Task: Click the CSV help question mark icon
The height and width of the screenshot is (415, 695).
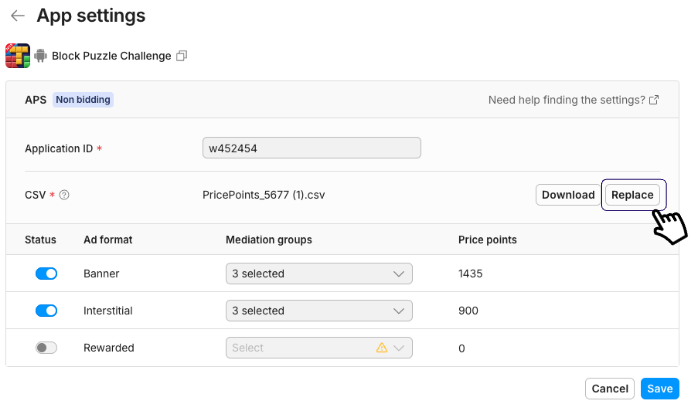Action: click(x=64, y=195)
